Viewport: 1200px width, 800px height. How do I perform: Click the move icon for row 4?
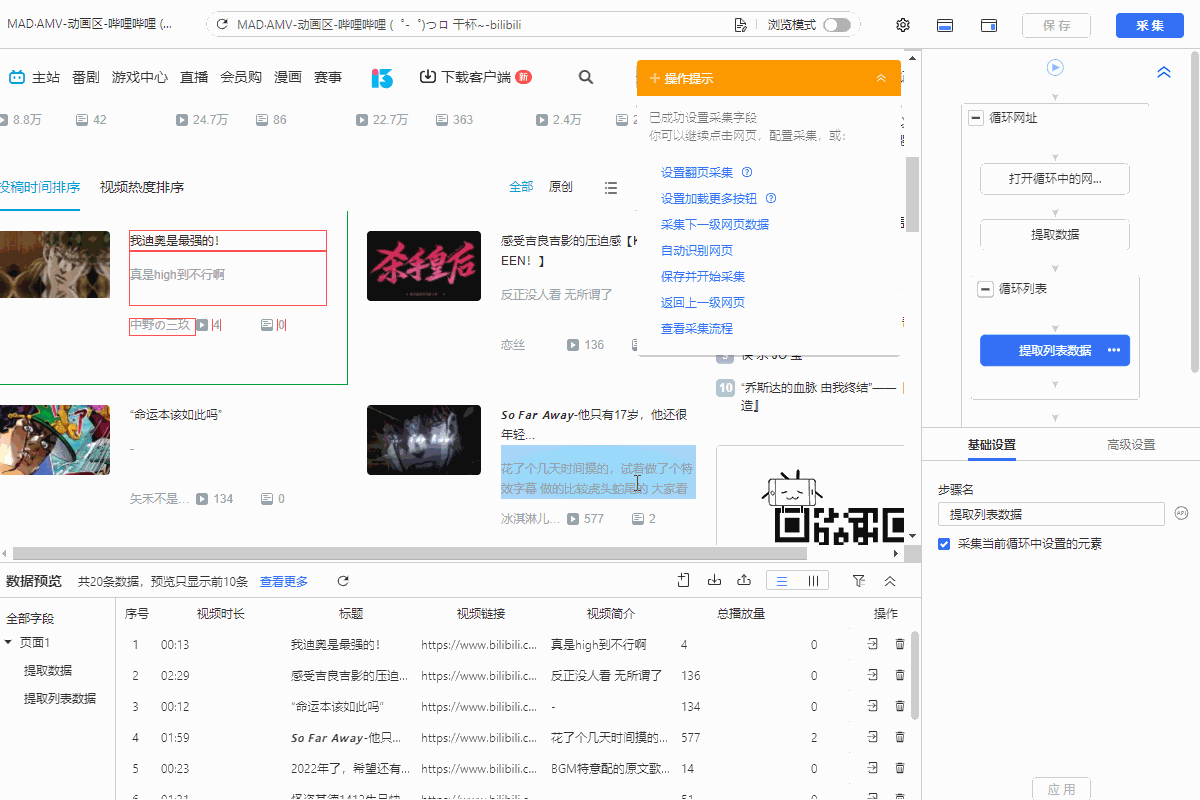[x=873, y=737]
